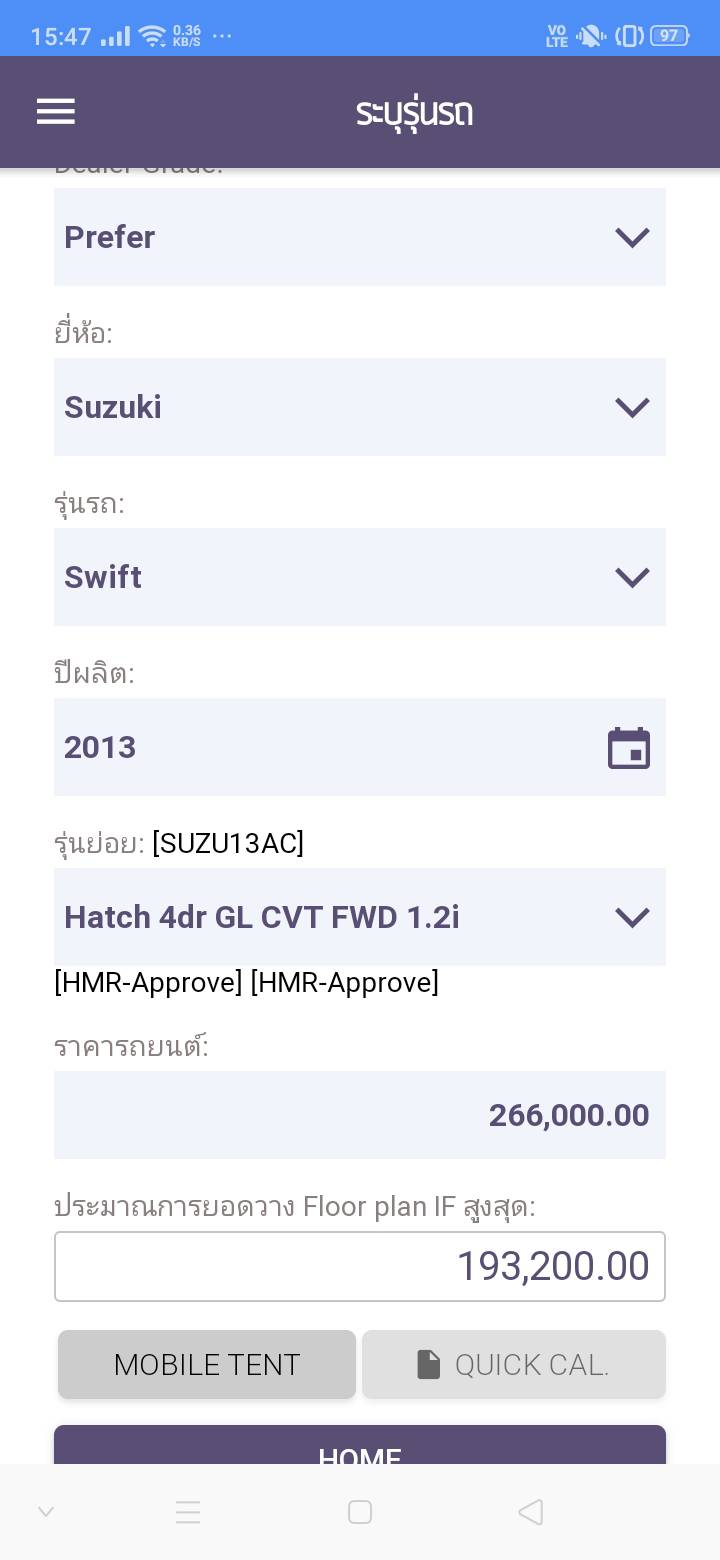Tap the Android home square button
Screen dimensions: 720x1560
click(360, 1512)
